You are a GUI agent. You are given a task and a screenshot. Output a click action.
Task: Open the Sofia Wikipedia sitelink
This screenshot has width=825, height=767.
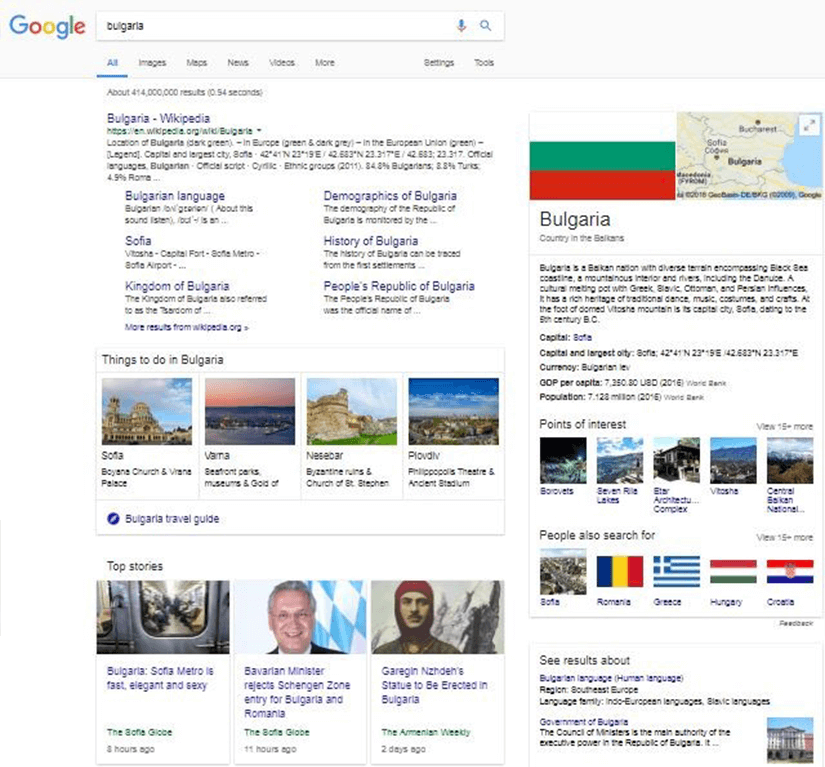coord(138,241)
